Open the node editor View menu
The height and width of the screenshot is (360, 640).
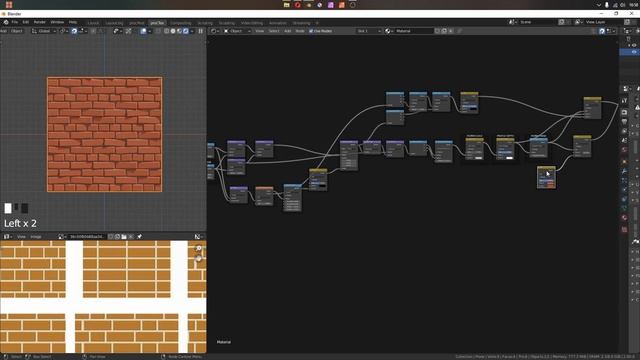point(260,31)
